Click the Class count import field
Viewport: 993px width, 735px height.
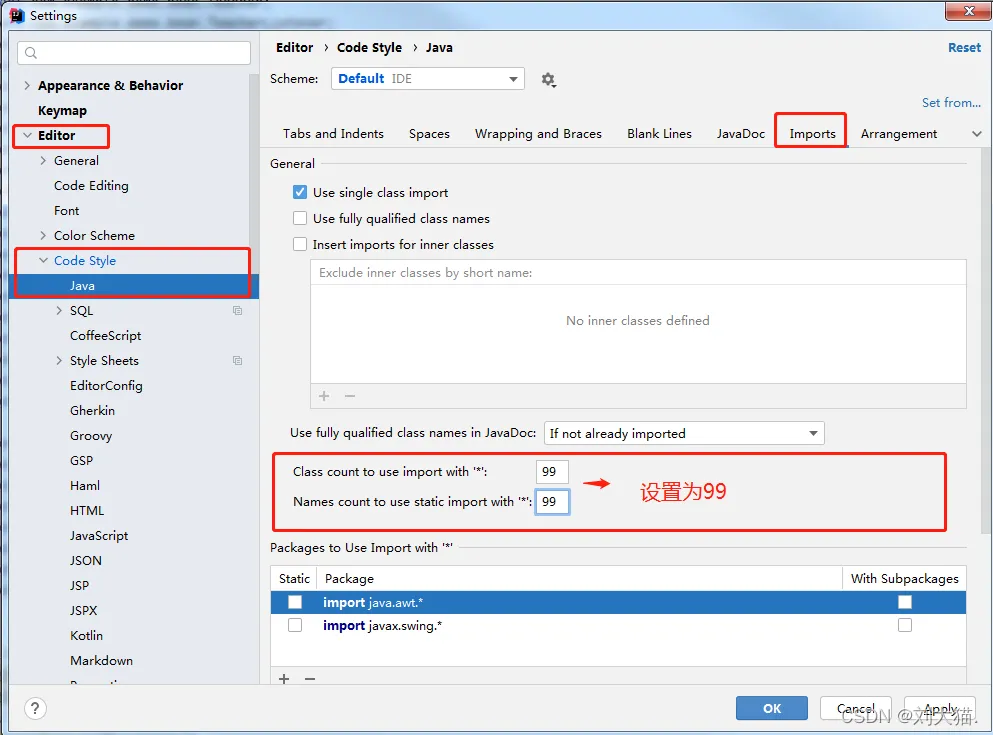click(x=552, y=472)
